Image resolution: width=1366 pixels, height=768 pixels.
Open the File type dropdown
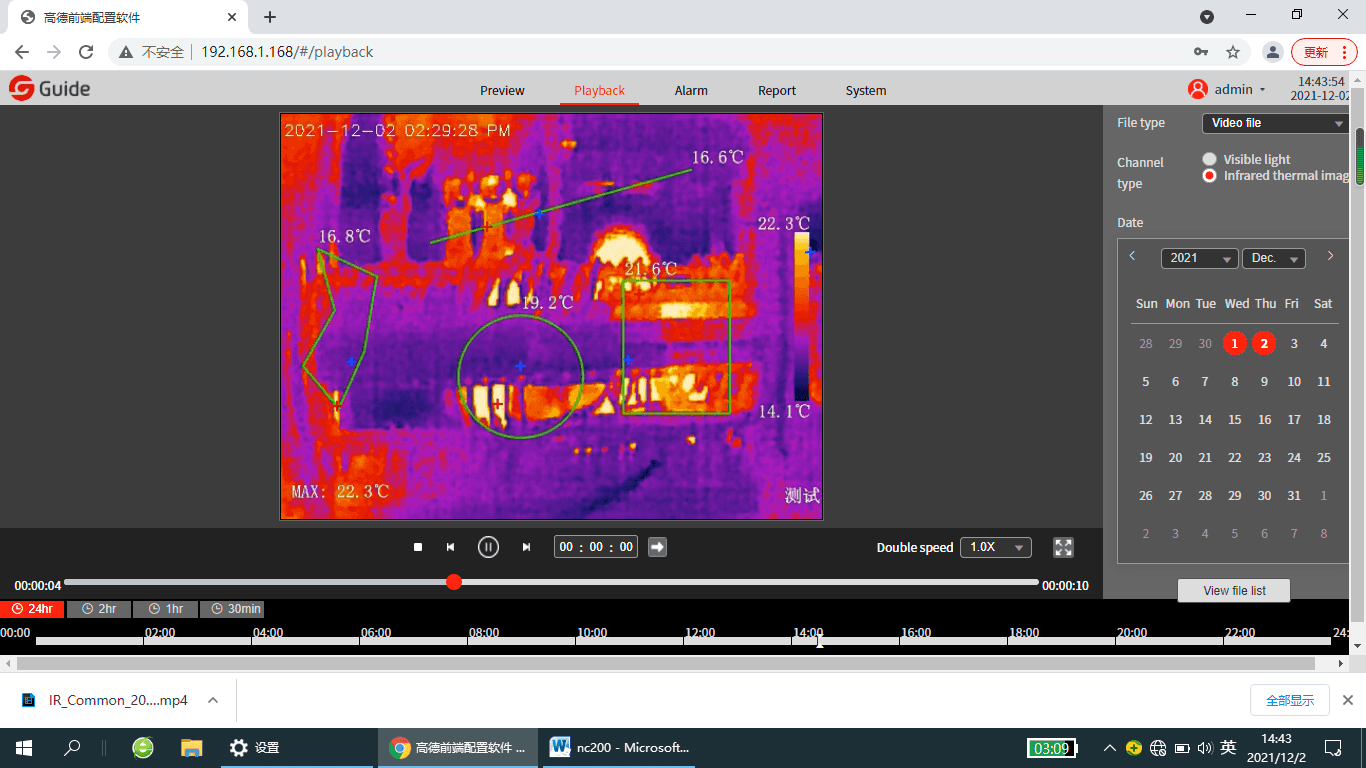(1276, 123)
